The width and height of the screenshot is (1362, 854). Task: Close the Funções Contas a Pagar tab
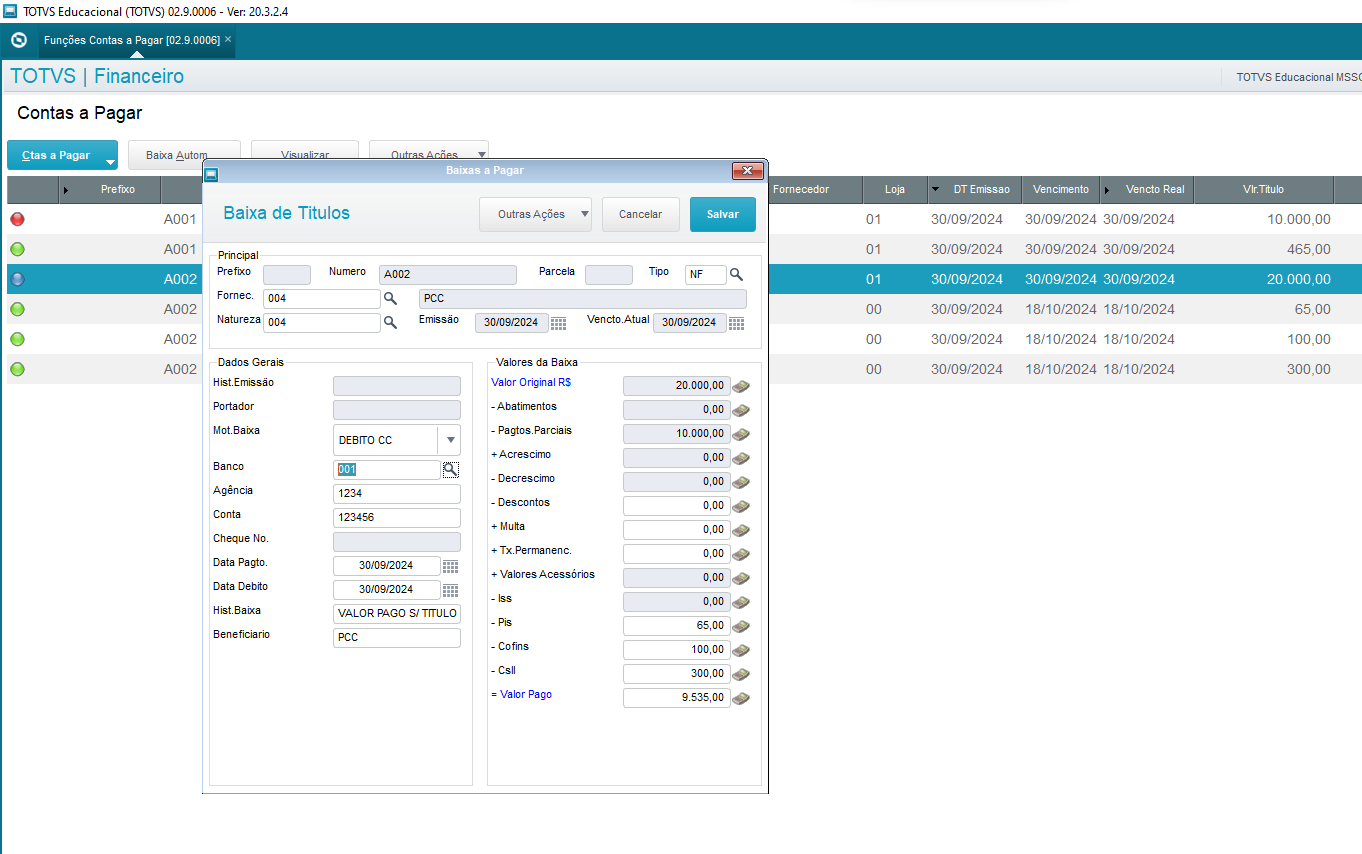coord(228,39)
